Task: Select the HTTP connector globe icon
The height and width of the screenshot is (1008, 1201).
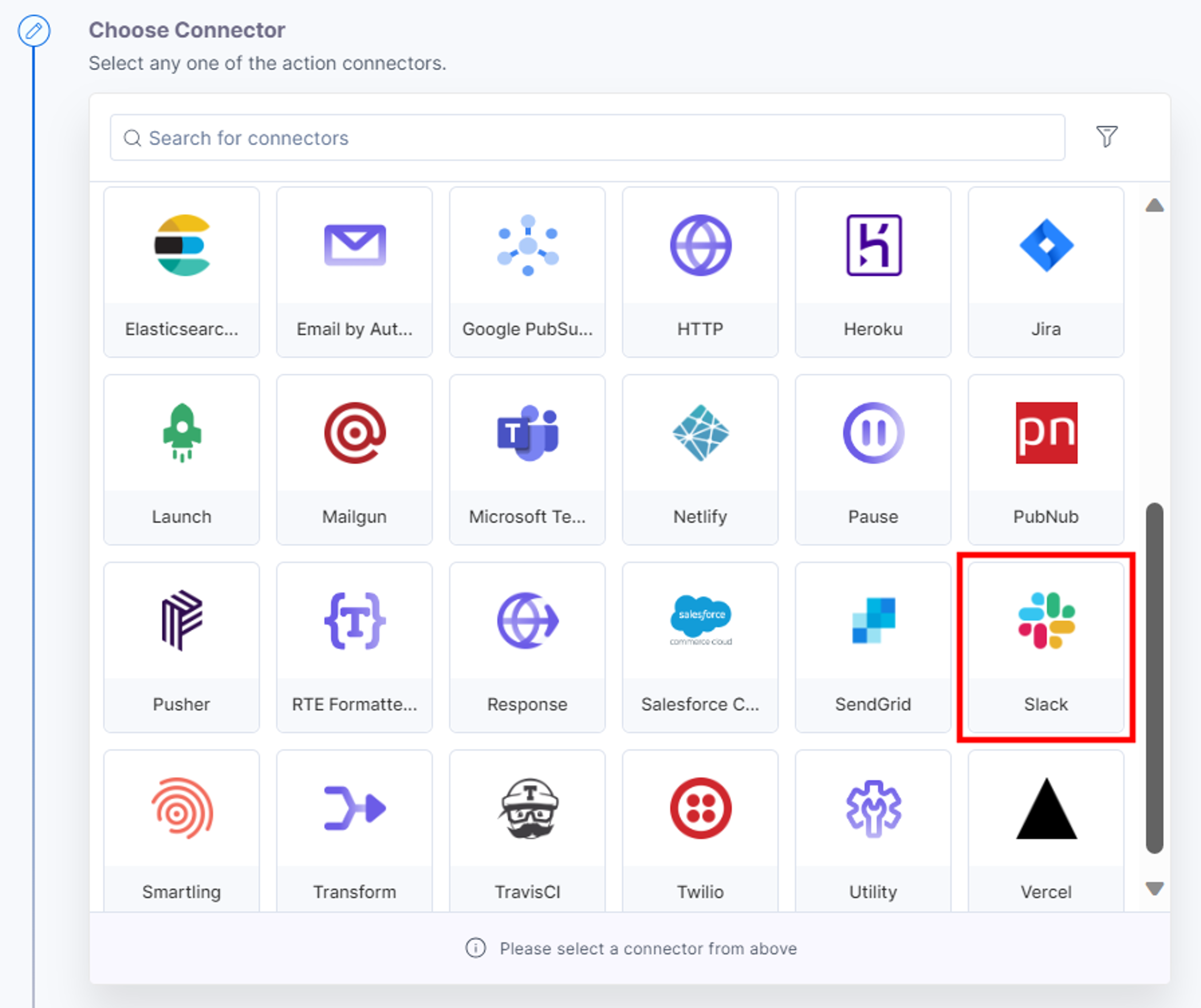Action: (701, 245)
